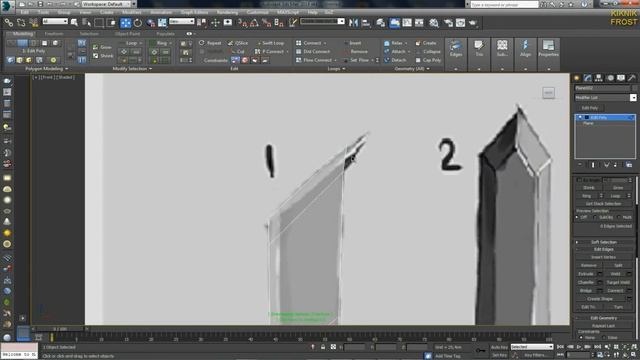Image resolution: width=640 pixels, height=360 pixels.
Task: Switch to the Display command panel tab
Action: [x=621, y=78]
